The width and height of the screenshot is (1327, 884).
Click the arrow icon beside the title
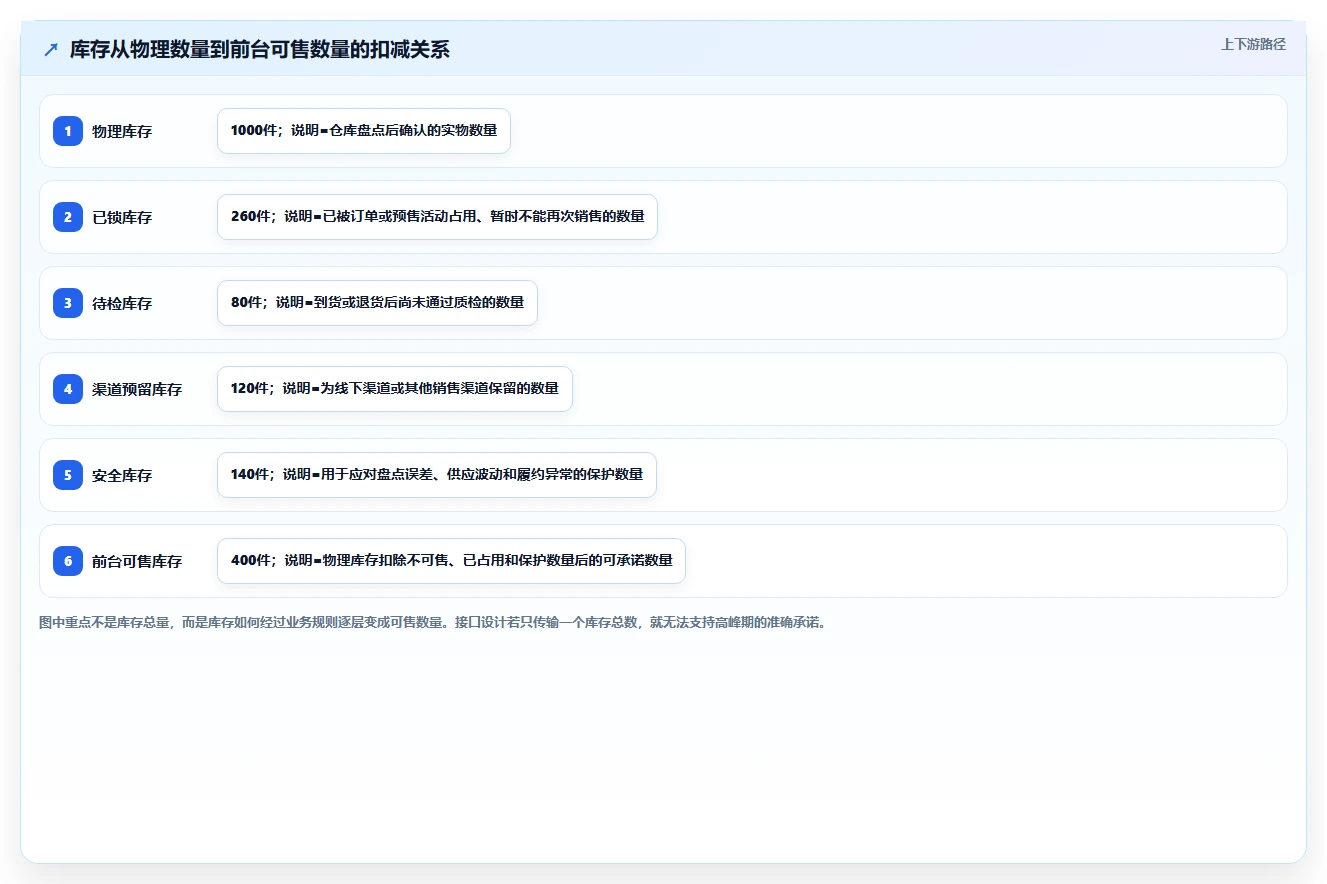(51, 50)
